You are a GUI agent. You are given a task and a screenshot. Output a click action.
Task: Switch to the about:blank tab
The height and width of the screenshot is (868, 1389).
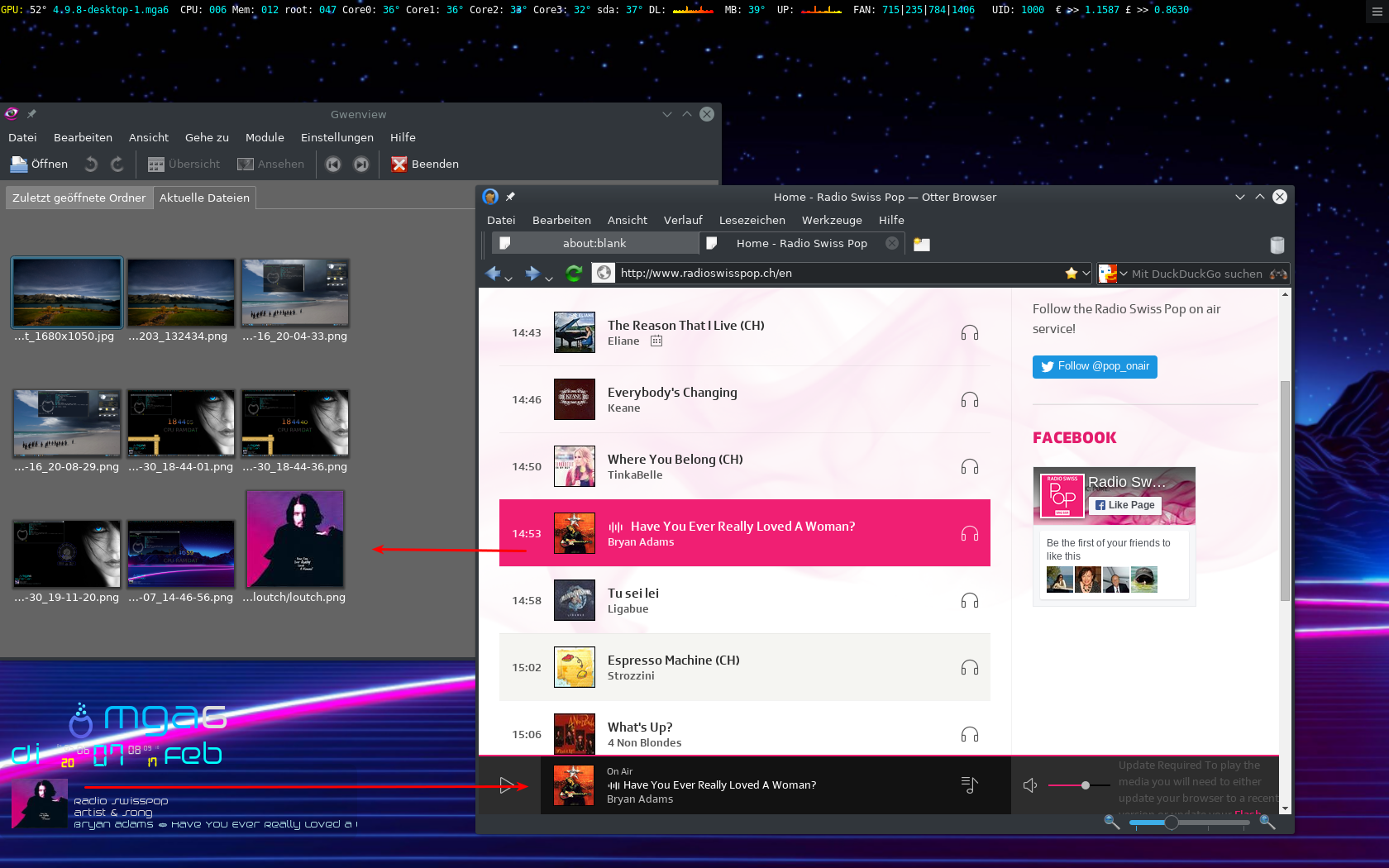coord(595,243)
